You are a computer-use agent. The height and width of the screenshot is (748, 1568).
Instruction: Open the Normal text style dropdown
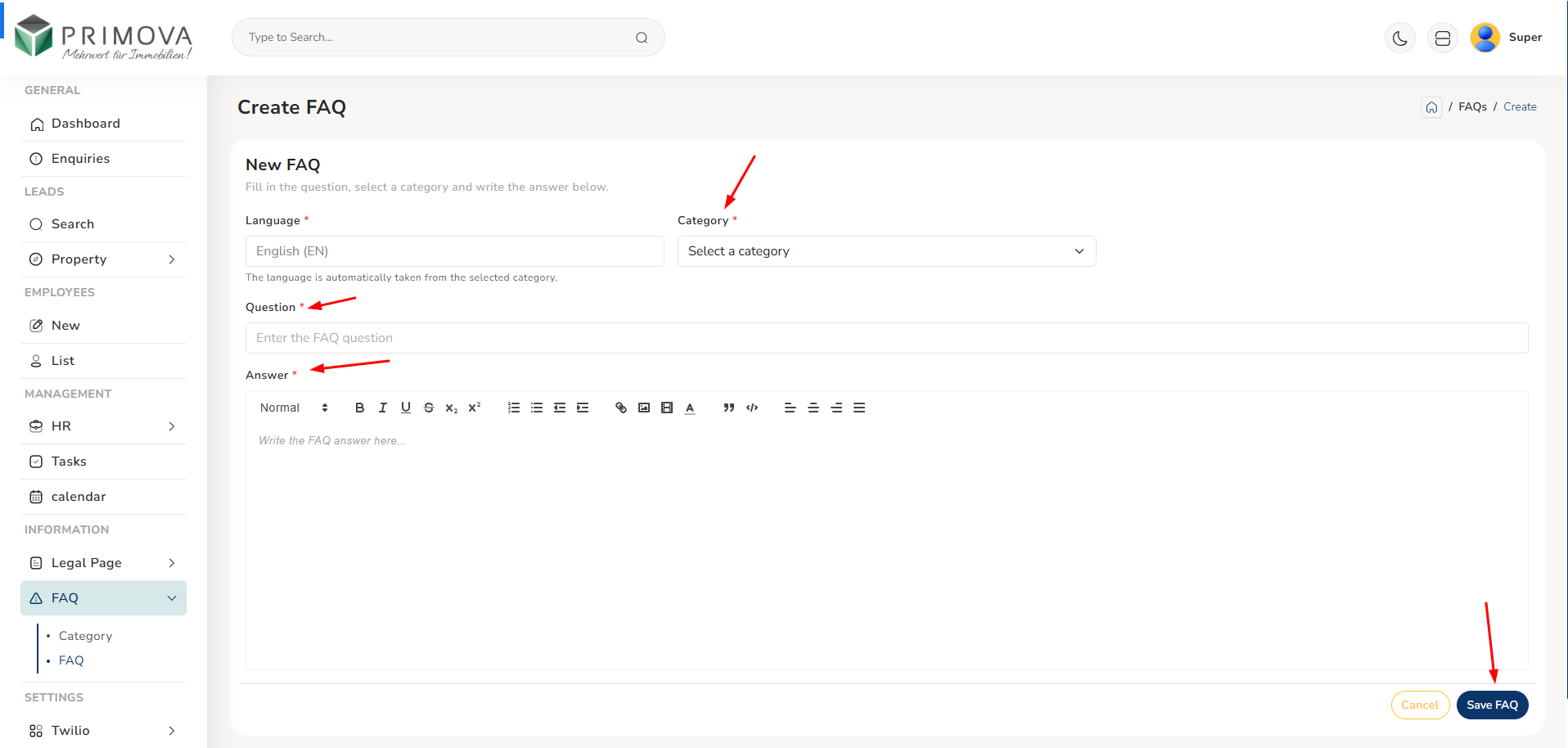pos(294,408)
